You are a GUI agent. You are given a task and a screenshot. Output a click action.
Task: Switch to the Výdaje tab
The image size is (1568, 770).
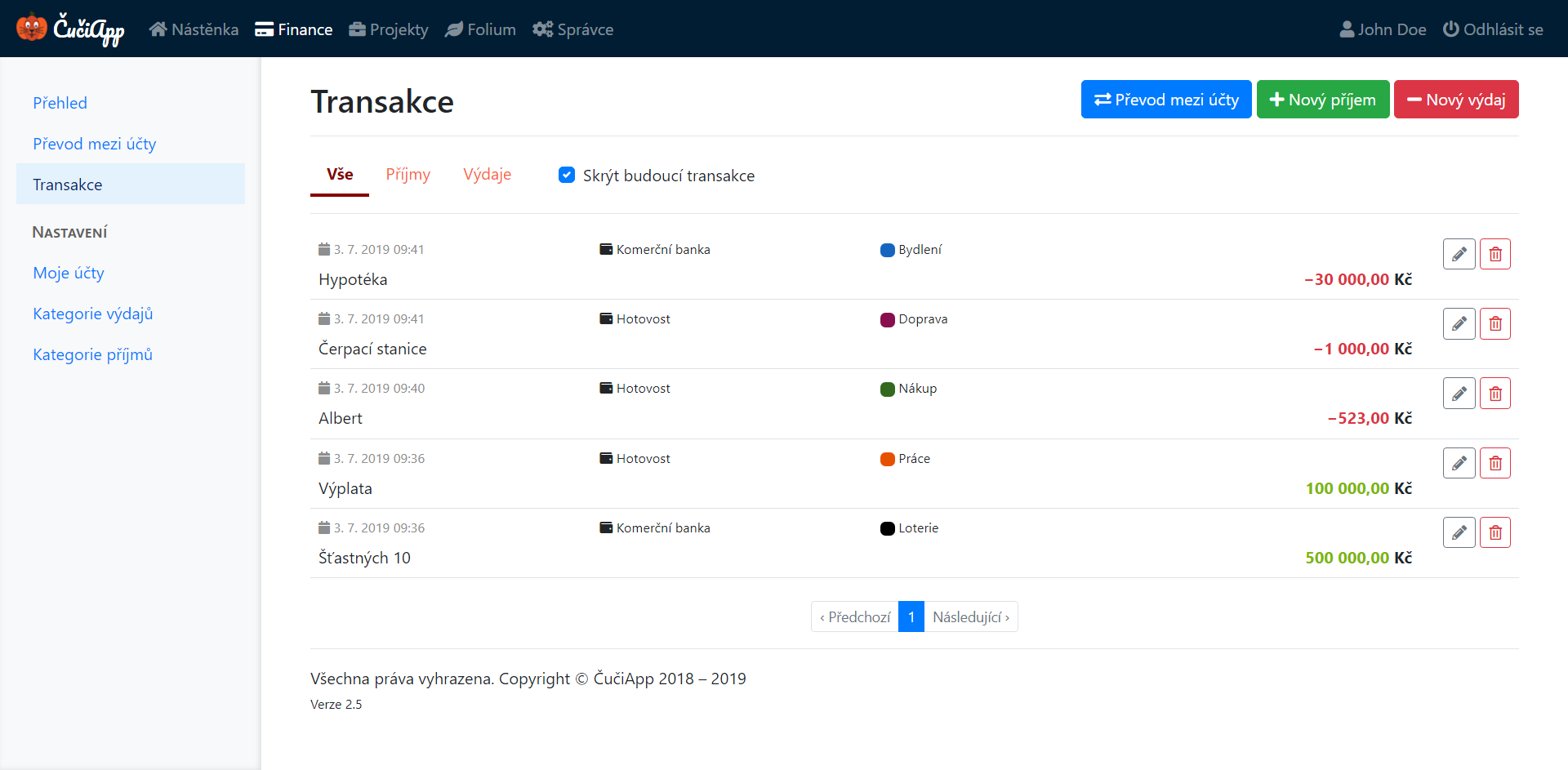click(488, 174)
